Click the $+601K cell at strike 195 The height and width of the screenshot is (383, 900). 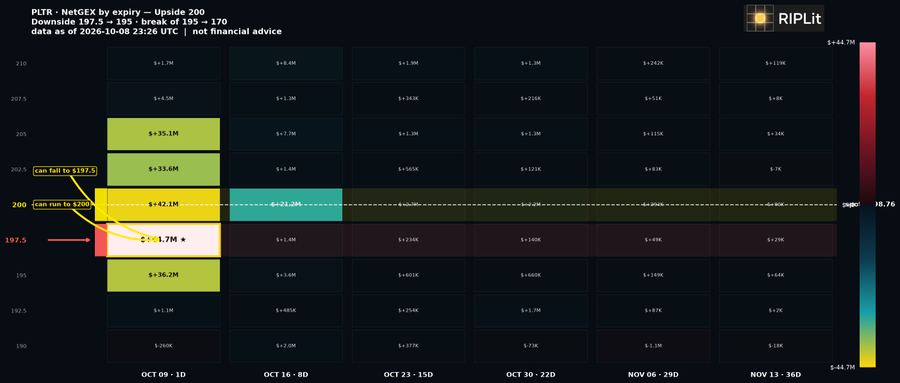[408, 275]
